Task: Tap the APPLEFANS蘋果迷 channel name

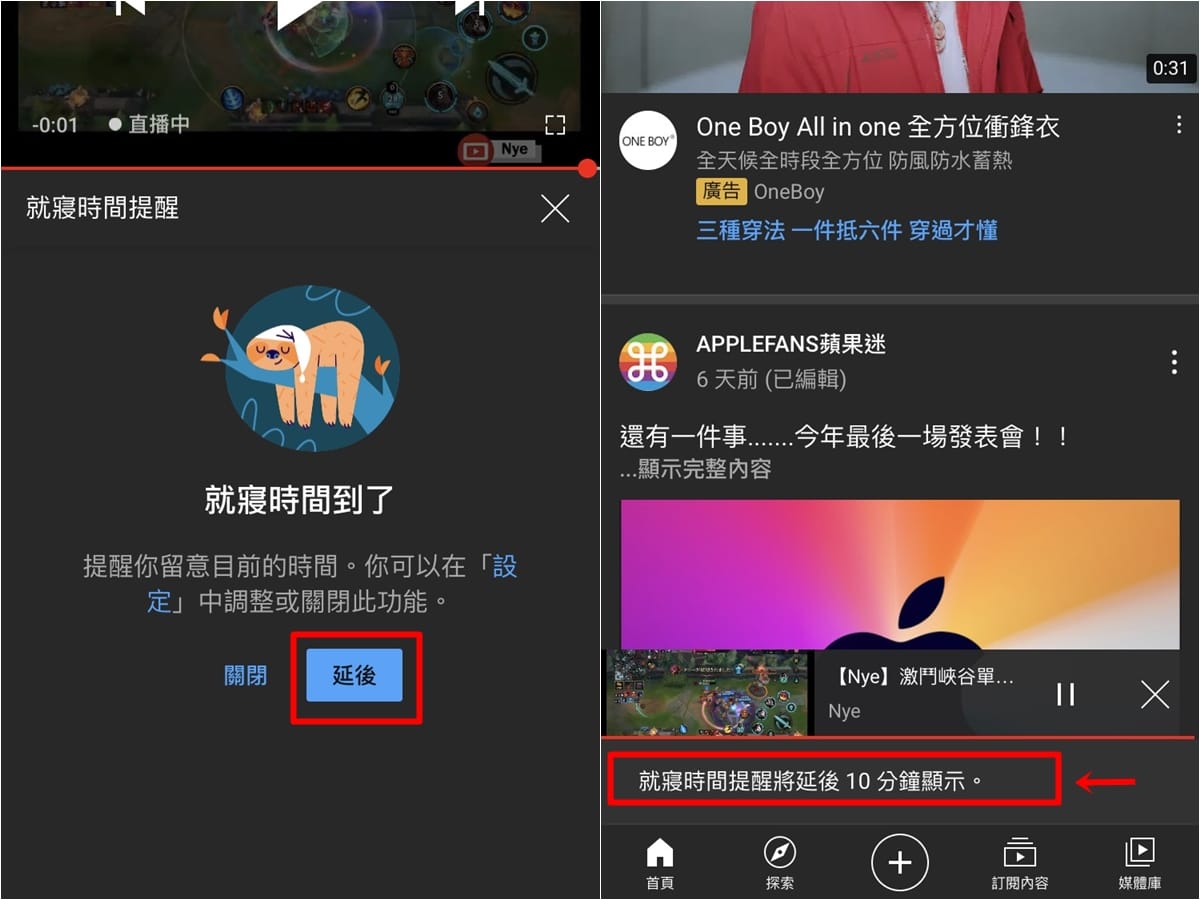Action: (791, 345)
